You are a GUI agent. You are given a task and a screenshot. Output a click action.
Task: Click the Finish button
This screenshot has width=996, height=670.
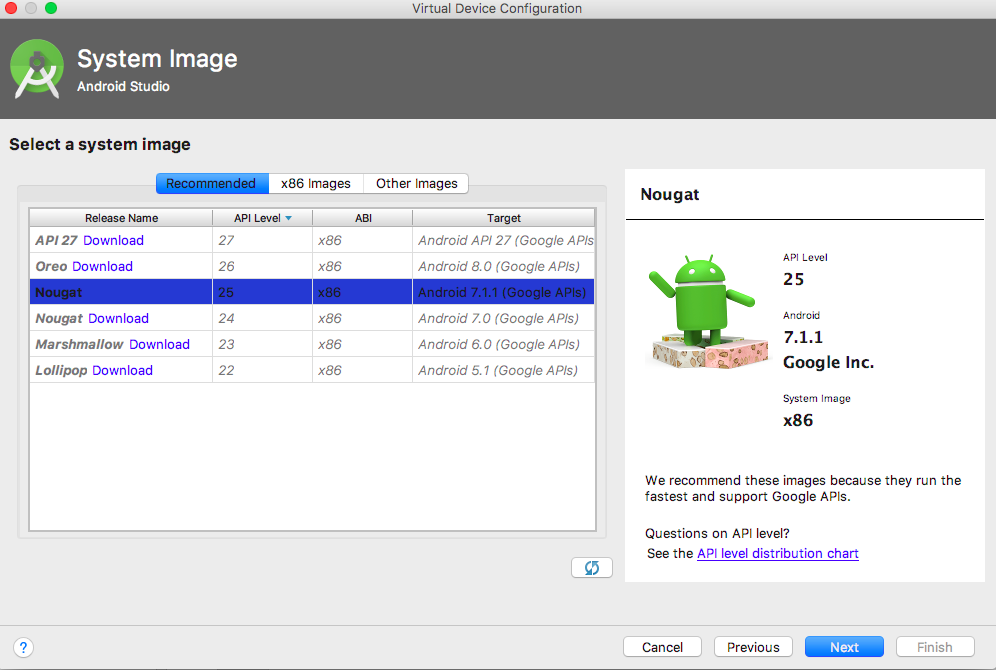pyautogui.click(x=935, y=647)
